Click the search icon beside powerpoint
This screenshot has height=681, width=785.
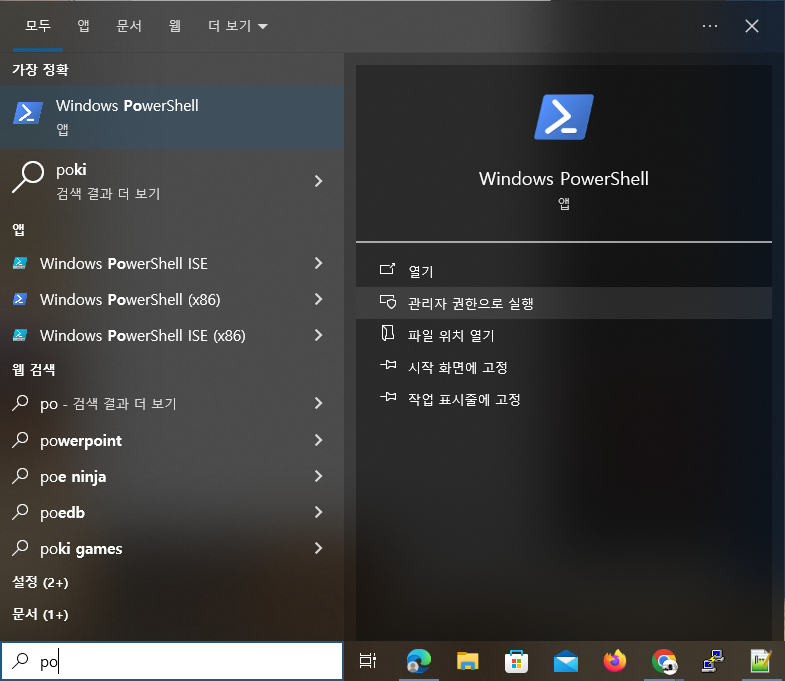tap(20, 440)
